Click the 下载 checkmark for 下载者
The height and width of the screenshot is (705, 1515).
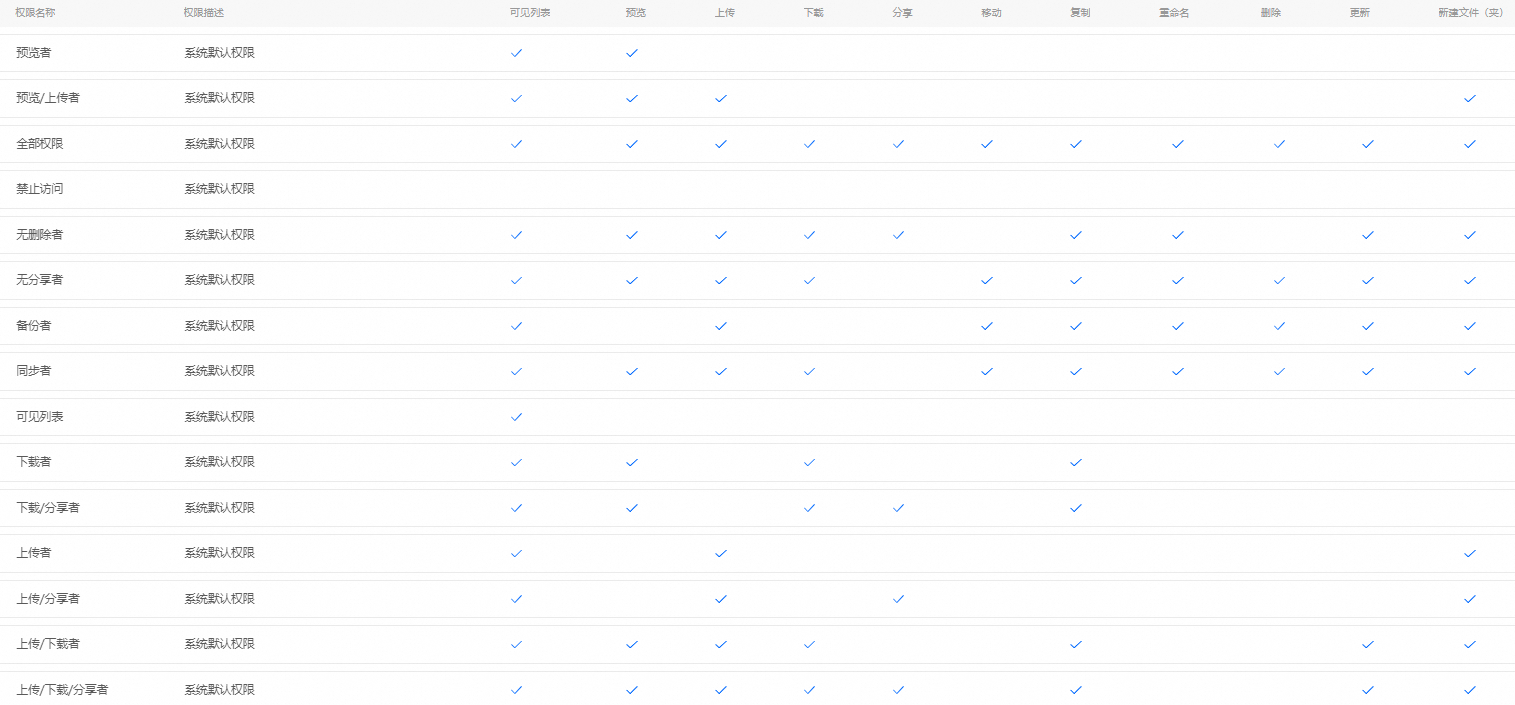tap(809, 462)
